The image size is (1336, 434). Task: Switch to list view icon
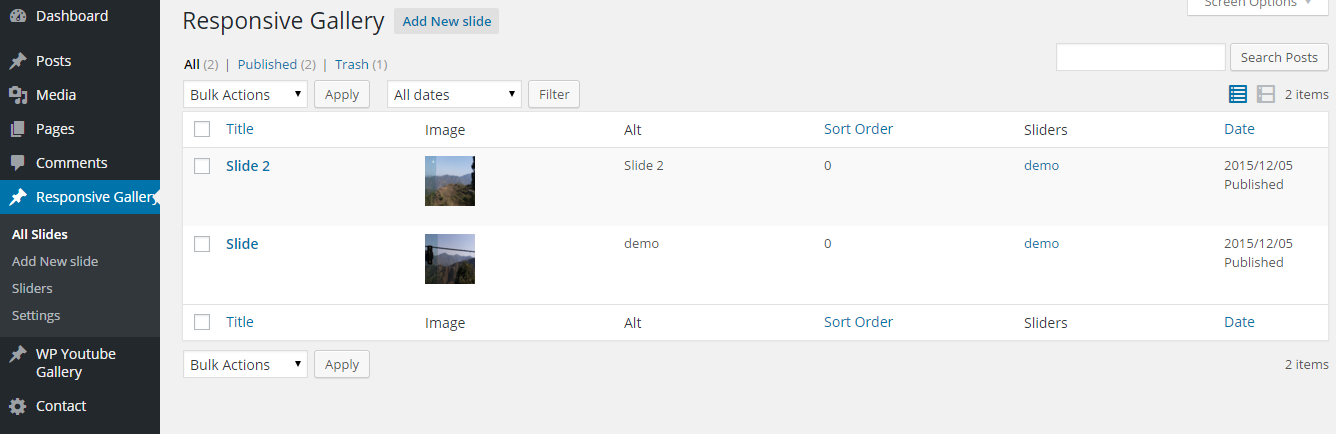click(x=1238, y=94)
